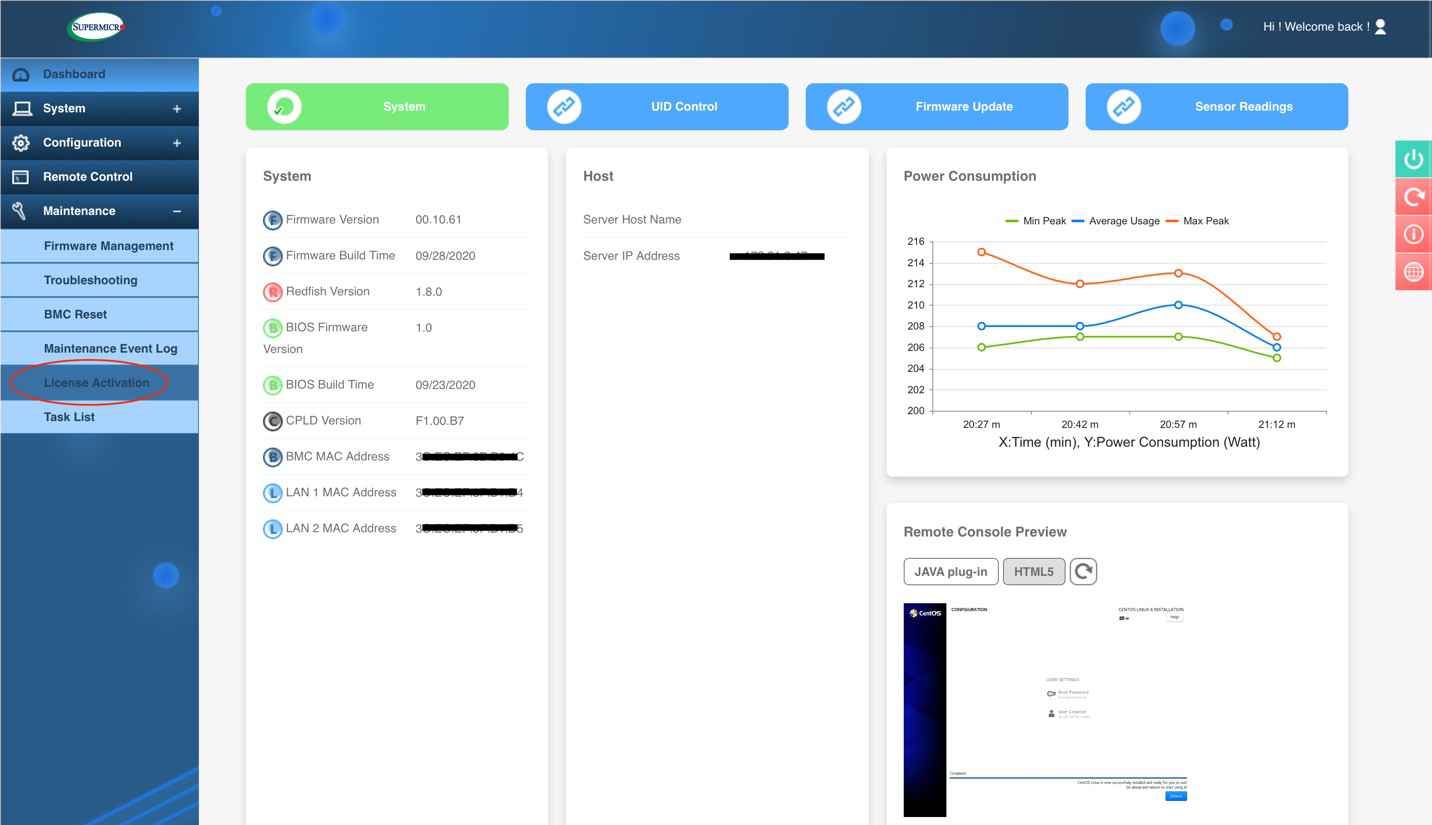
Task: Collapse the Maintenance sidebar menu
Action: coord(177,211)
